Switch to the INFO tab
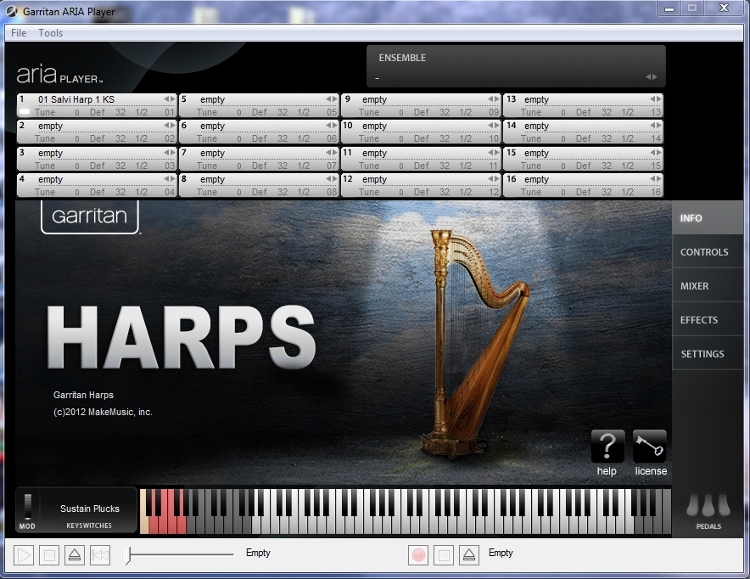Screen dimensions: 750x579 point(707,218)
